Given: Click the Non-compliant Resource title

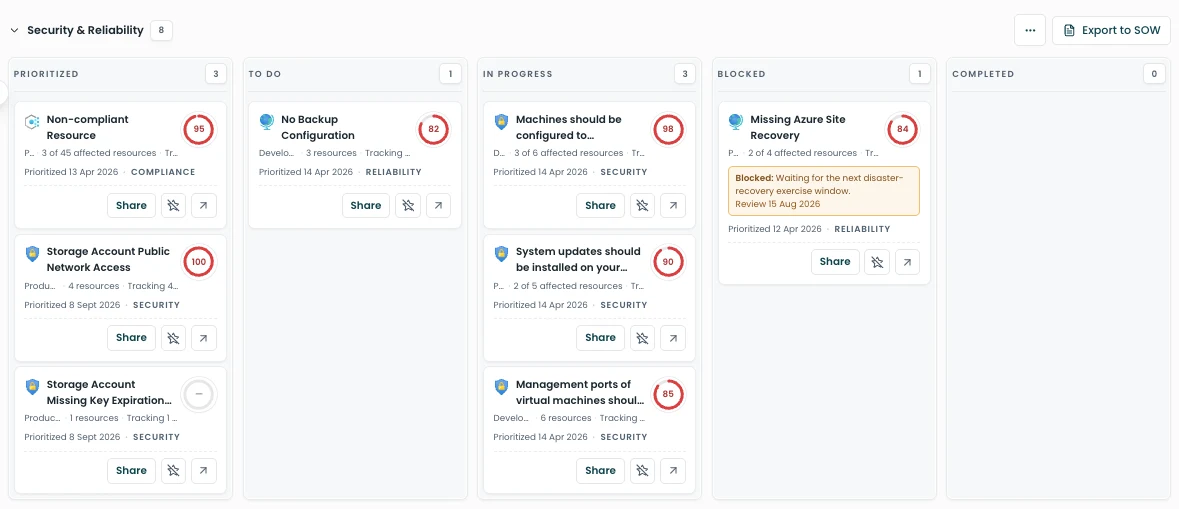Looking at the screenshot, I should click(x=88, y=127).
